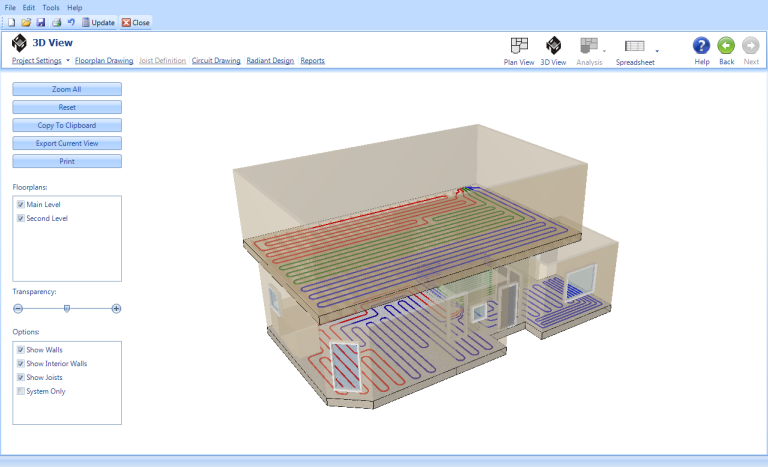Click the Copy To Clipboard button
The image size is (768, 467).
(x=67, y=125)
